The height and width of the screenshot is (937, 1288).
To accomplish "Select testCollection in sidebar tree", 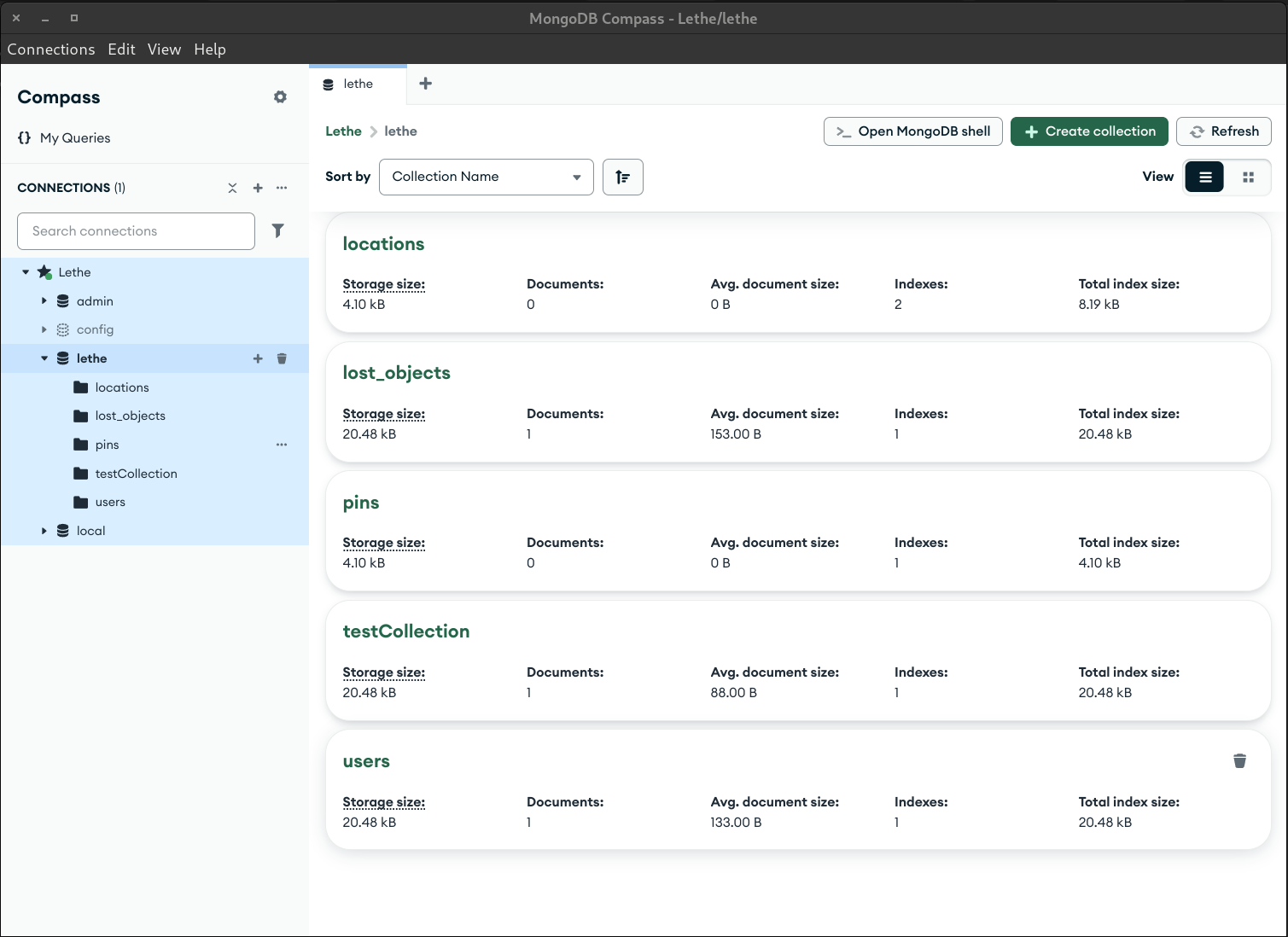I will (x=137, y=474).
